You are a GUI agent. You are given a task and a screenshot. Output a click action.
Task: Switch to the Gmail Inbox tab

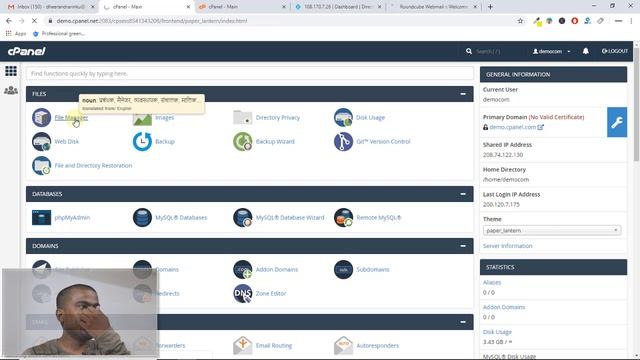tap(51, 7)
